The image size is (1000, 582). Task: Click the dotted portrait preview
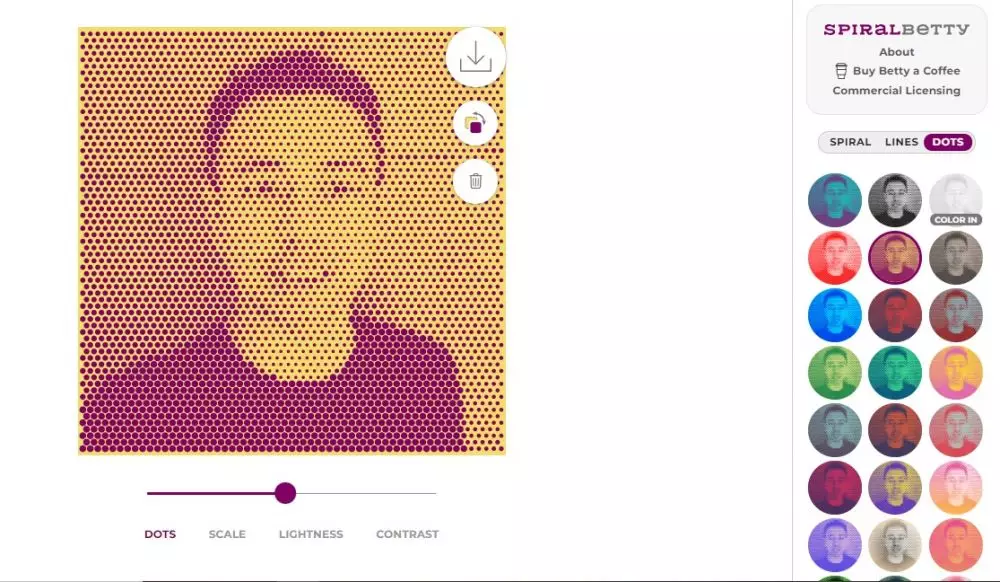(x=292, y=240)
